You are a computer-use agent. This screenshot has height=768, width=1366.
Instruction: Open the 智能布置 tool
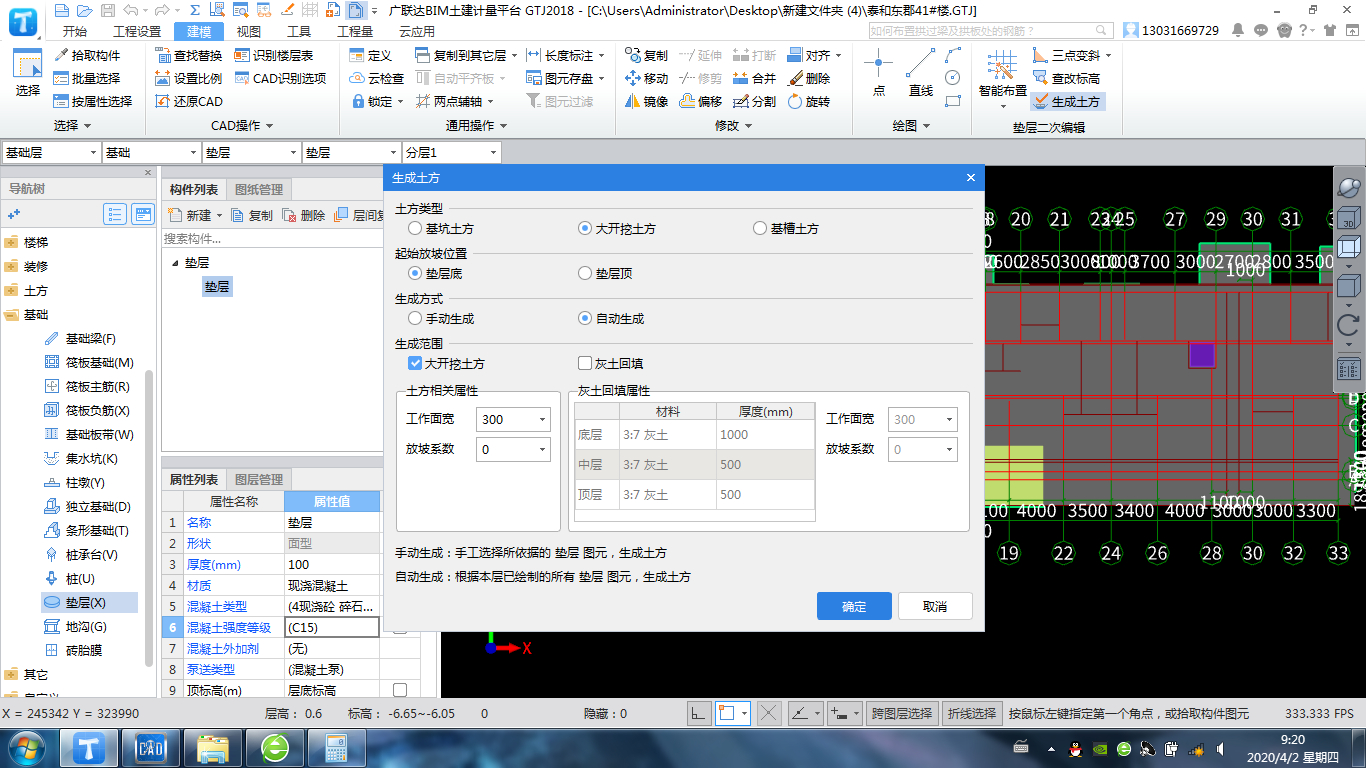(1002, 76)
